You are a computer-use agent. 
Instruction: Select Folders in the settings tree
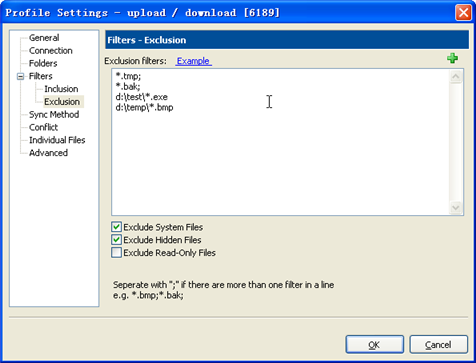43,63
